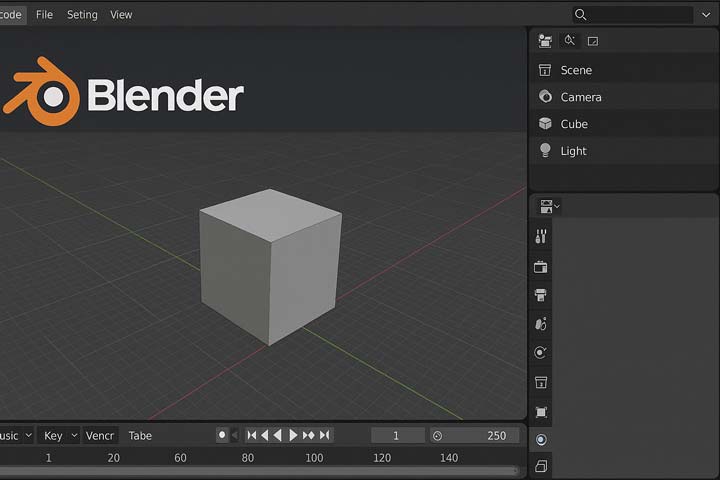Click frame 120 on the timeline ruler
Image resolution: width=720 pixels, height=480 pixels.
point(382,458)
